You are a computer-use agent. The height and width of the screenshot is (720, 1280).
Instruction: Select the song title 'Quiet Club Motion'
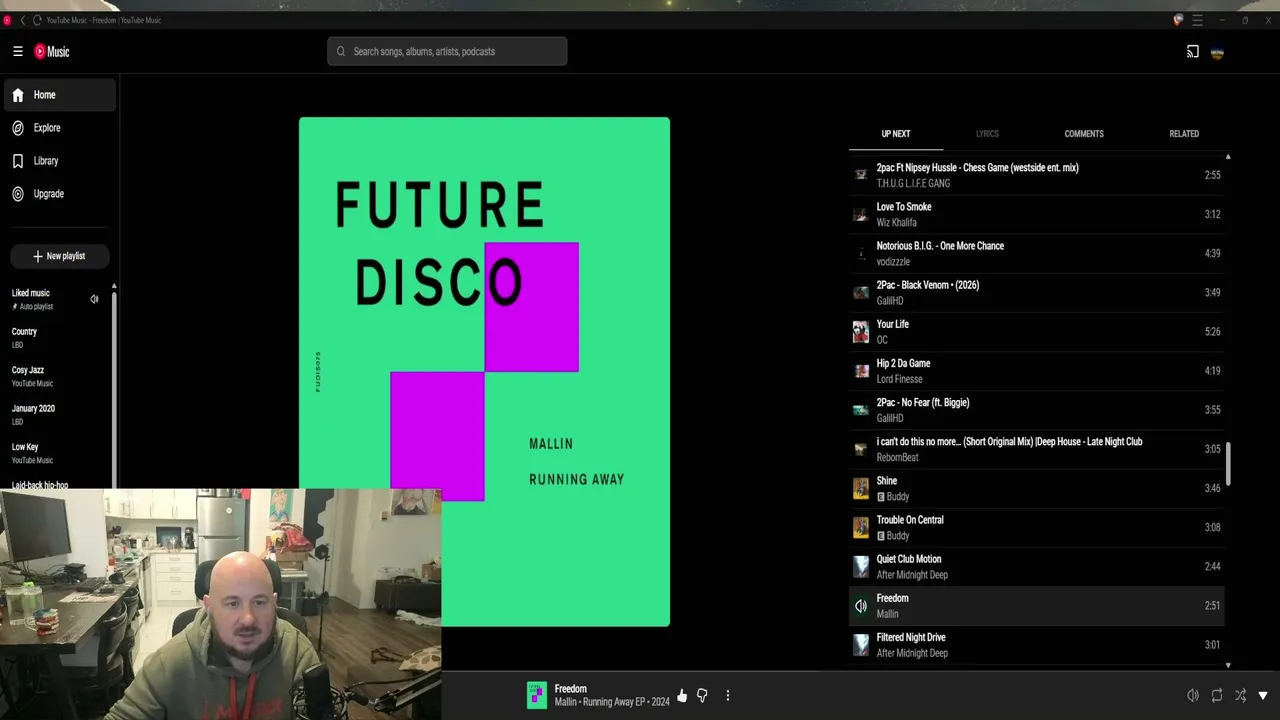point(909,559)
